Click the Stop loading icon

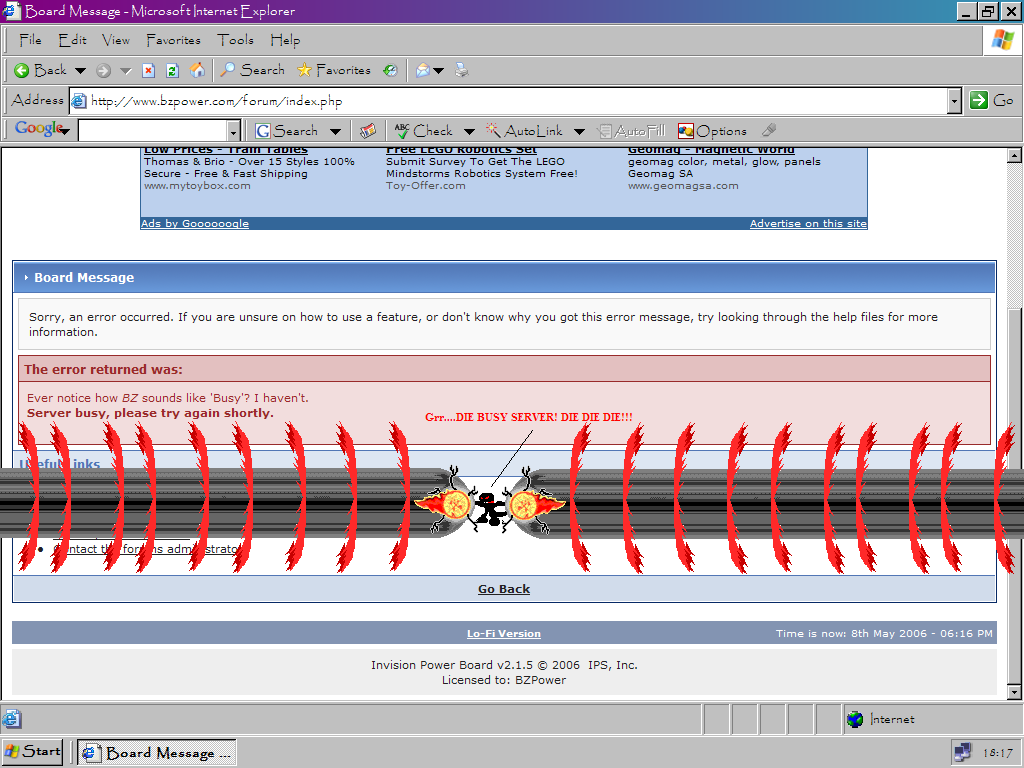click(148, 70)
